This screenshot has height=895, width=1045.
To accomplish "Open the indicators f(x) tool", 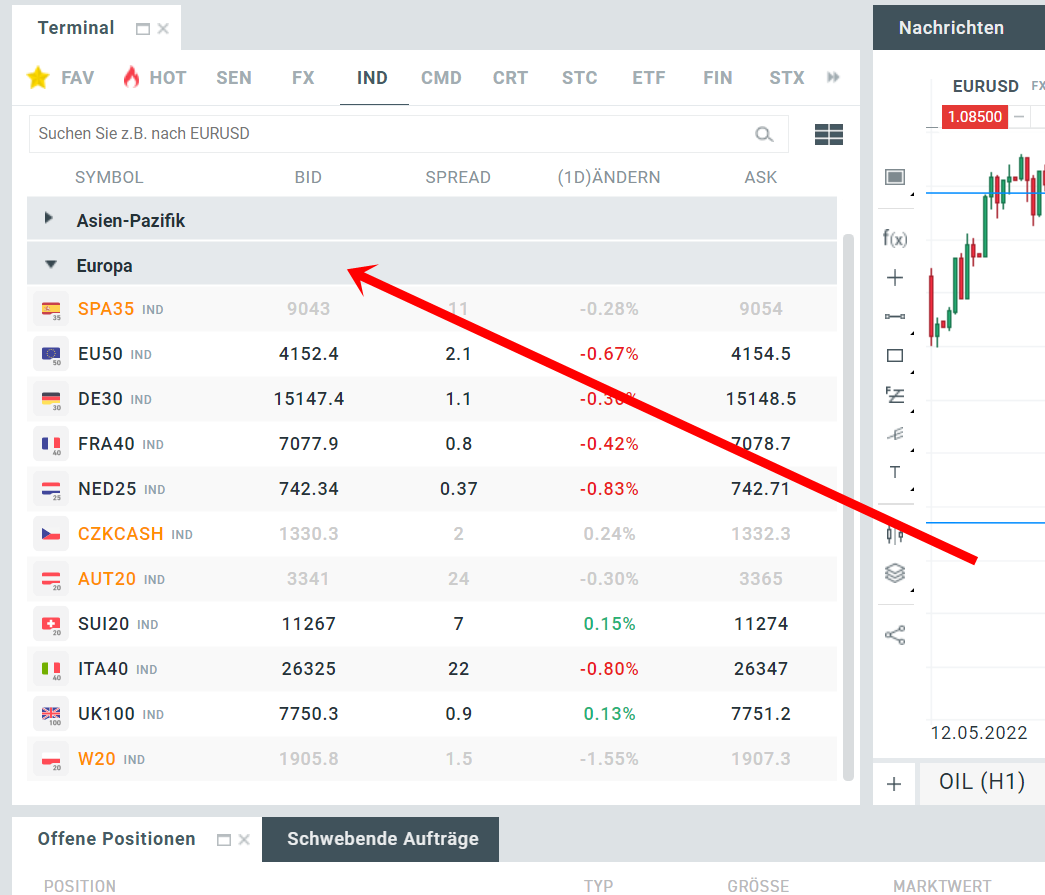I will click(x=893, y=238).
